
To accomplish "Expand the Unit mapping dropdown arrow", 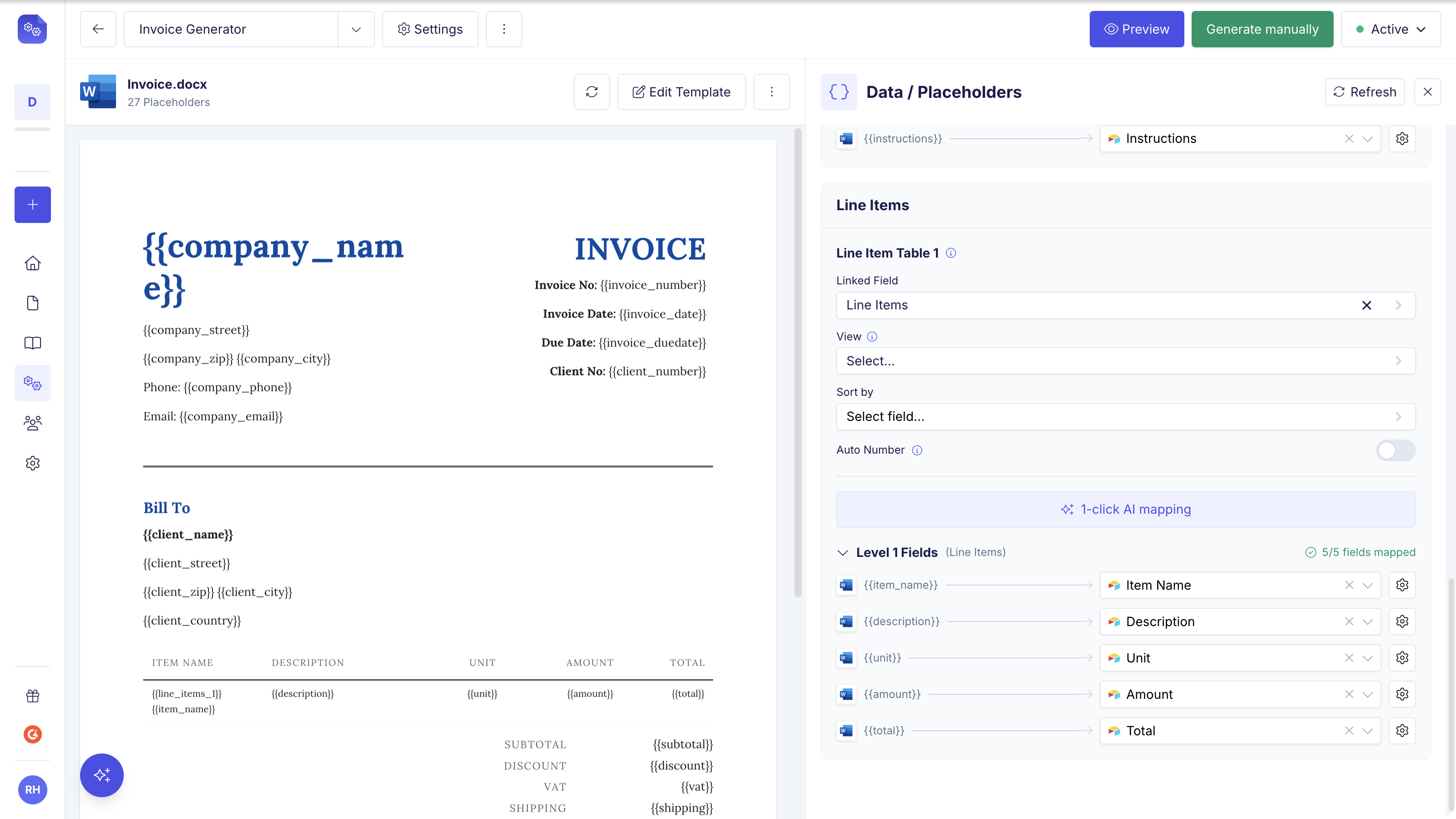I will click(x=1367, y=658).
